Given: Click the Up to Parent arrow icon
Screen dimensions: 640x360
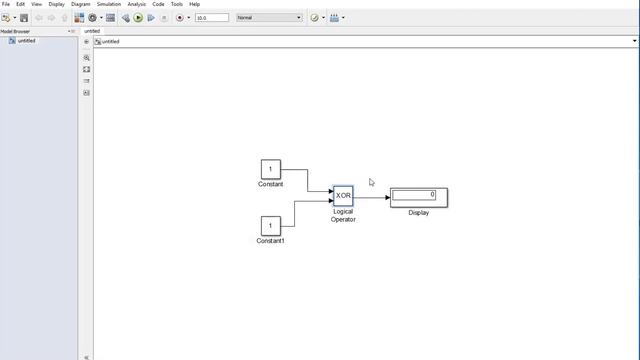Looking at the screenshot, I should tap(64, 18).
